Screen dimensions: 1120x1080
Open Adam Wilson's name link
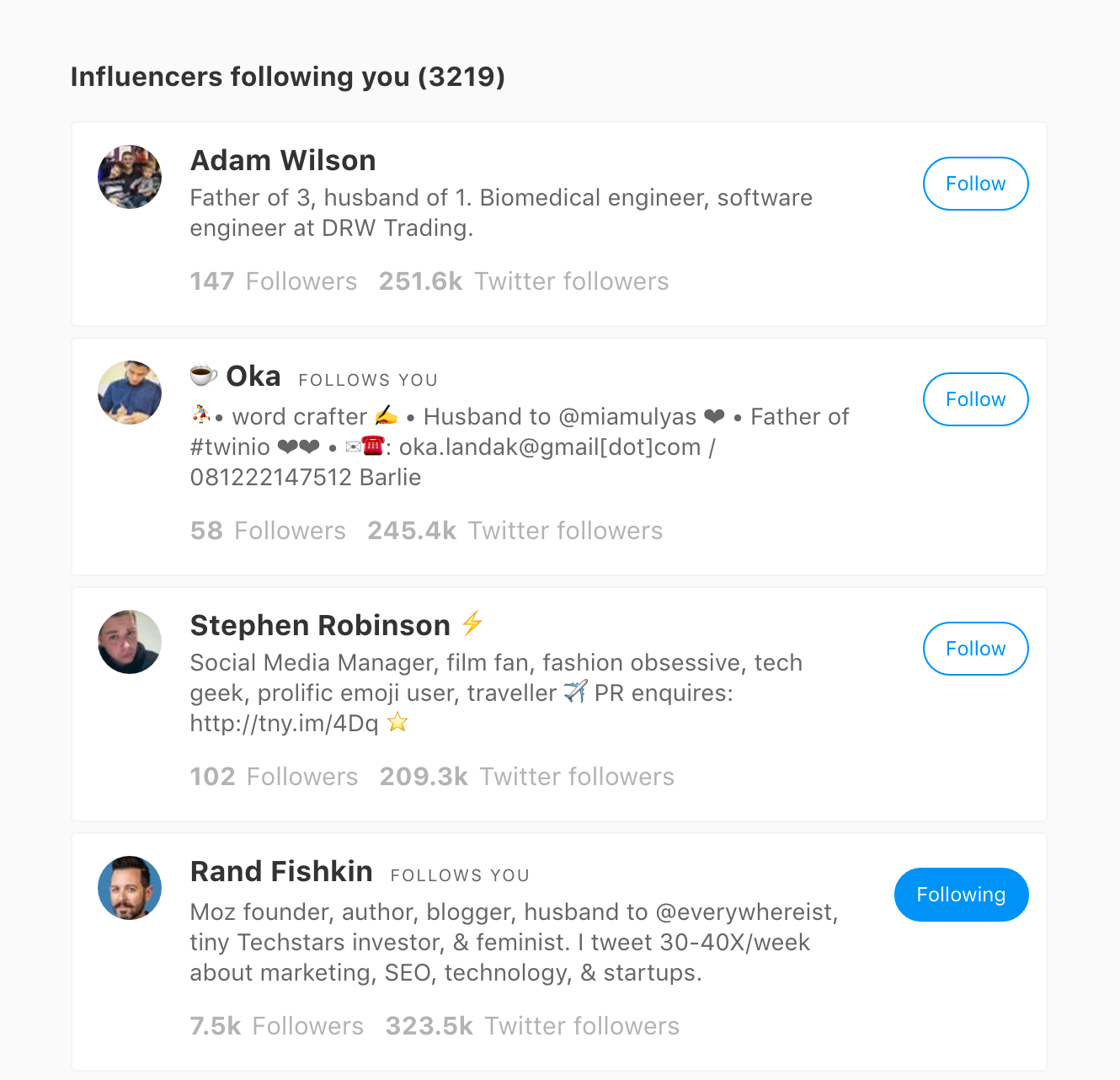[283, 160]
